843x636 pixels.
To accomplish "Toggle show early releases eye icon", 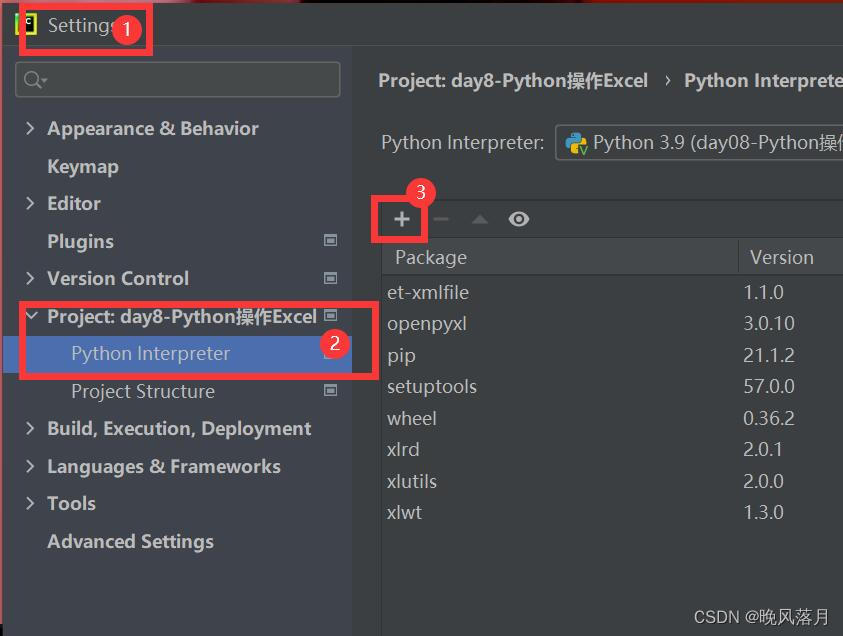I will point(519,219).
